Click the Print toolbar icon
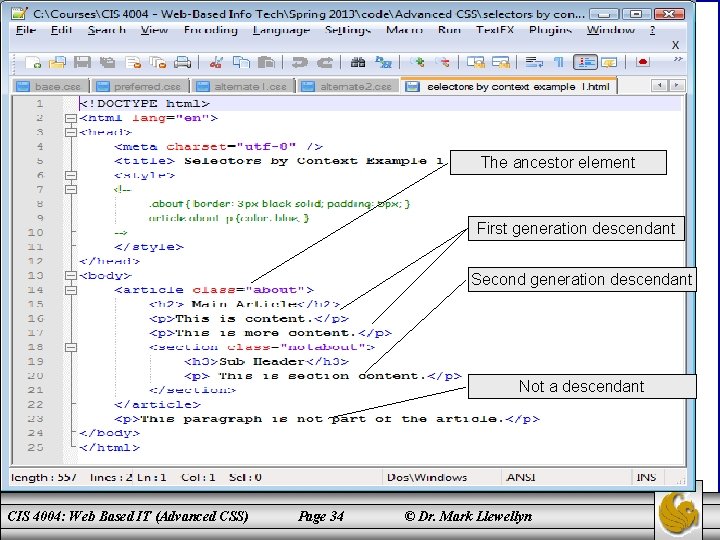Screen dimensions: 720x540 click(x=181, y=62)
